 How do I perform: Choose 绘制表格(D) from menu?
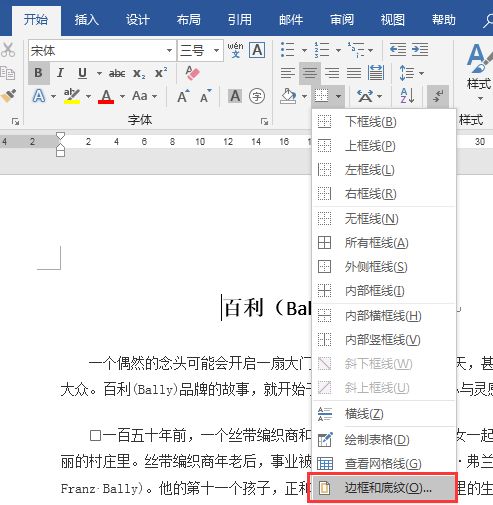click(384, 440)
